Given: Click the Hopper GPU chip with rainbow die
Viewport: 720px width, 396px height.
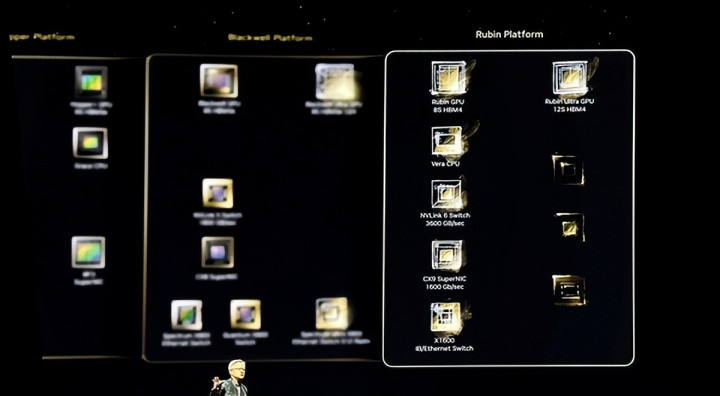Looking at the screenshot, I should [x=91, y=82].
